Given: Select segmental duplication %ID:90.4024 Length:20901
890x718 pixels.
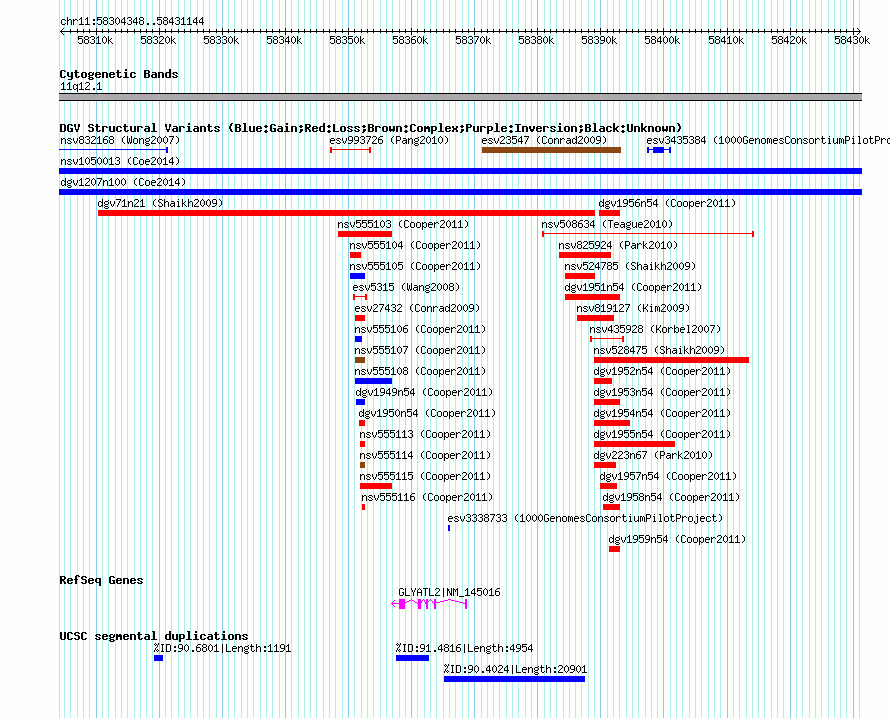Looking at the screenshot, I should [x=514, y=679].
